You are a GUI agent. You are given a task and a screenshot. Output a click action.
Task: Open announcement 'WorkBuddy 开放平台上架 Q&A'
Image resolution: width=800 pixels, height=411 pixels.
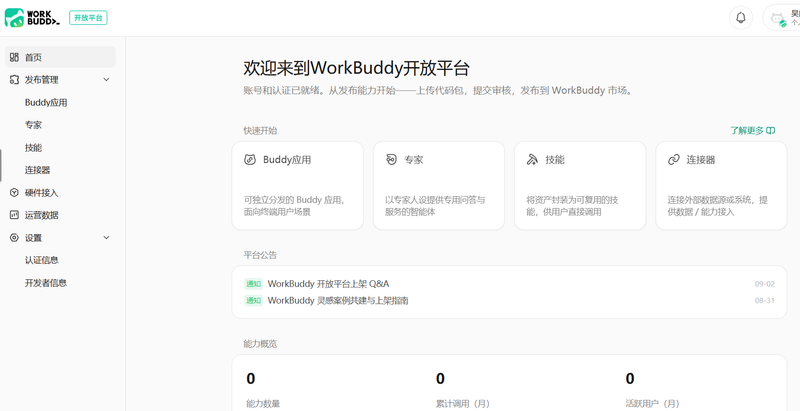pos(328,284)
